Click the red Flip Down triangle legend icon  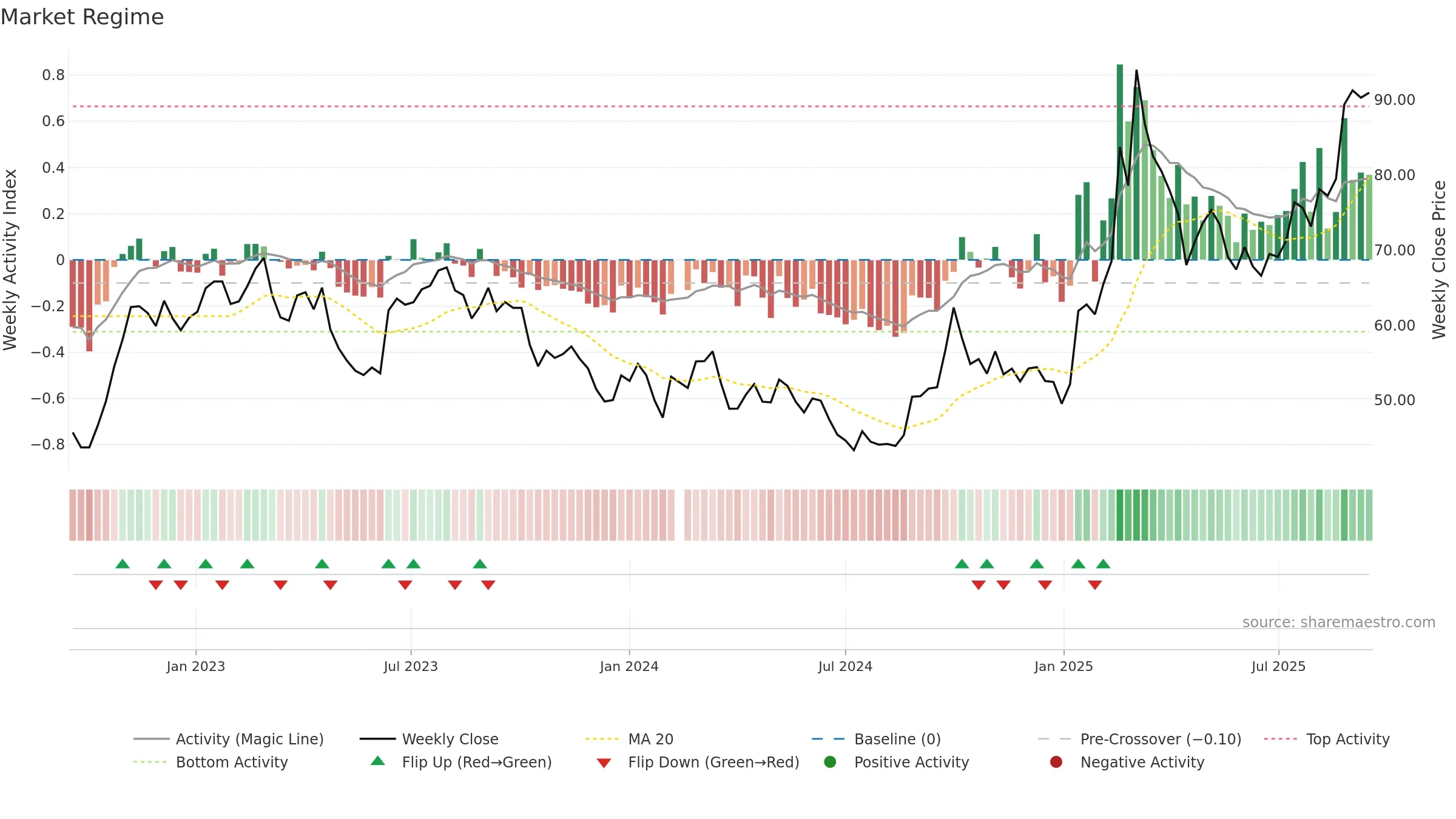[x=604, y=763]
